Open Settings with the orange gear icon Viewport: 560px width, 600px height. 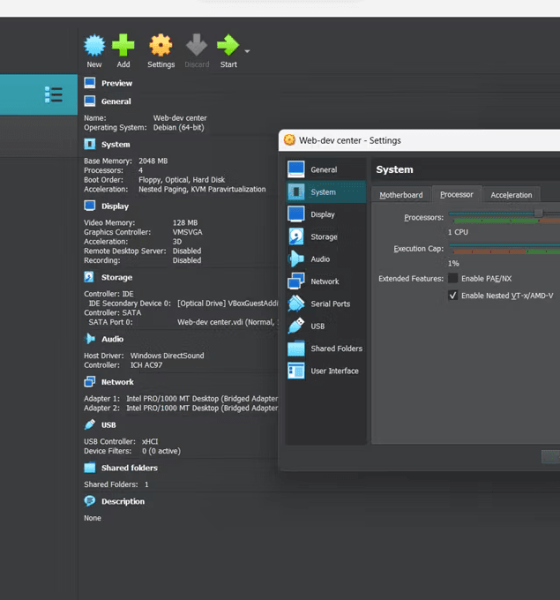coord(161,45)
